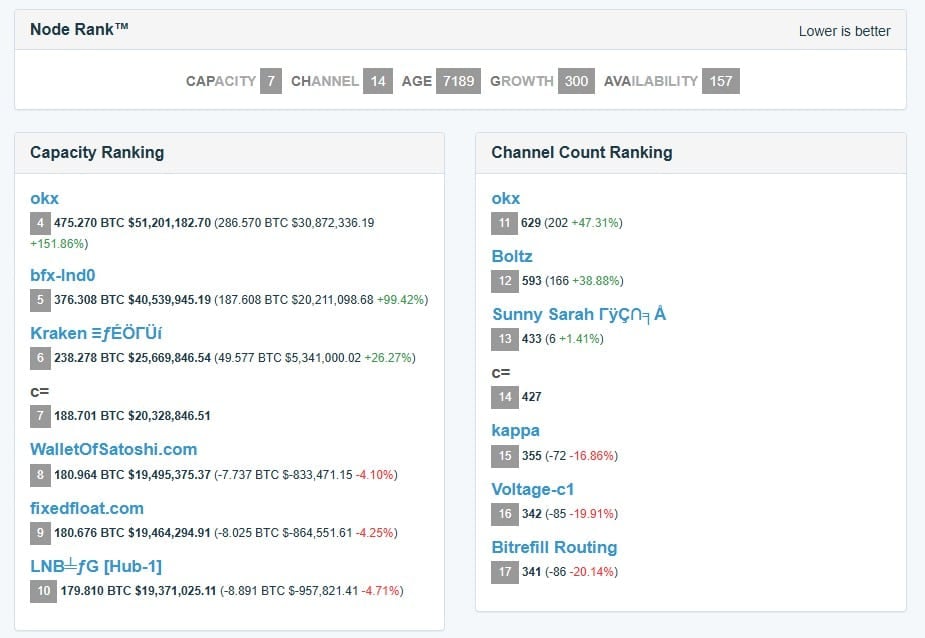
Task: Open the WalletOfSatoshi.com node link
Action: point(113,449)
